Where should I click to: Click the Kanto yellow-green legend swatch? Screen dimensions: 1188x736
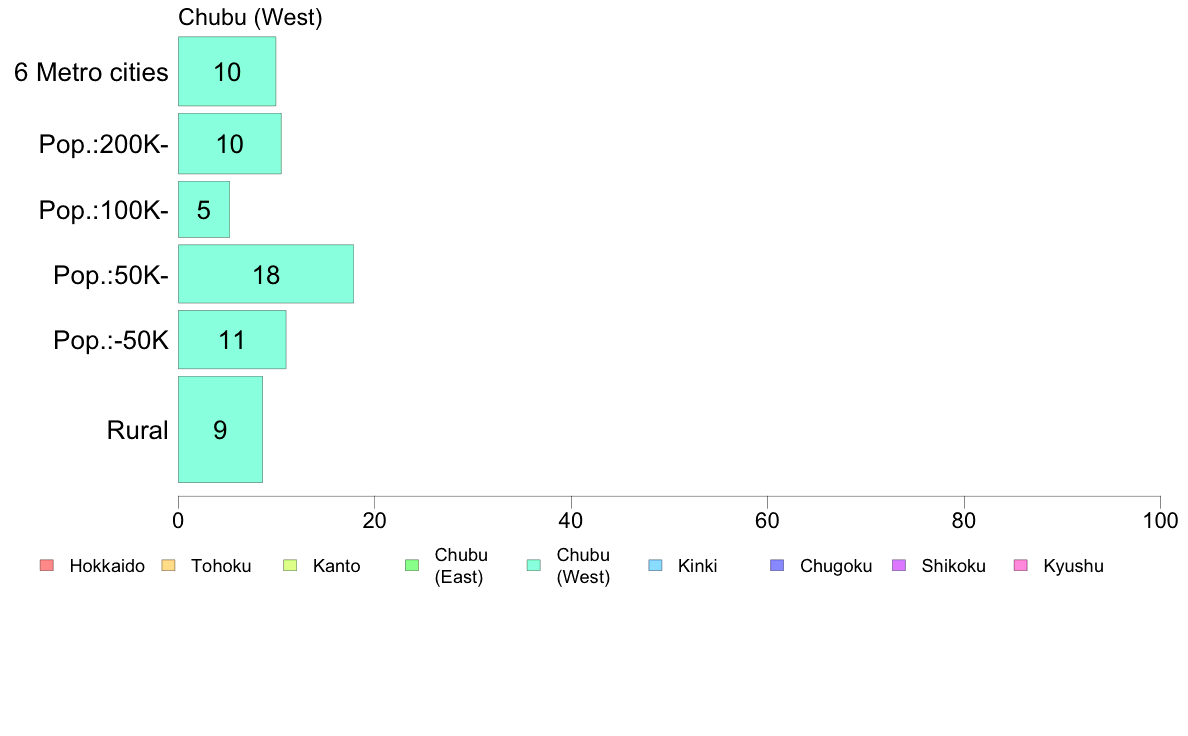[290, 566]
